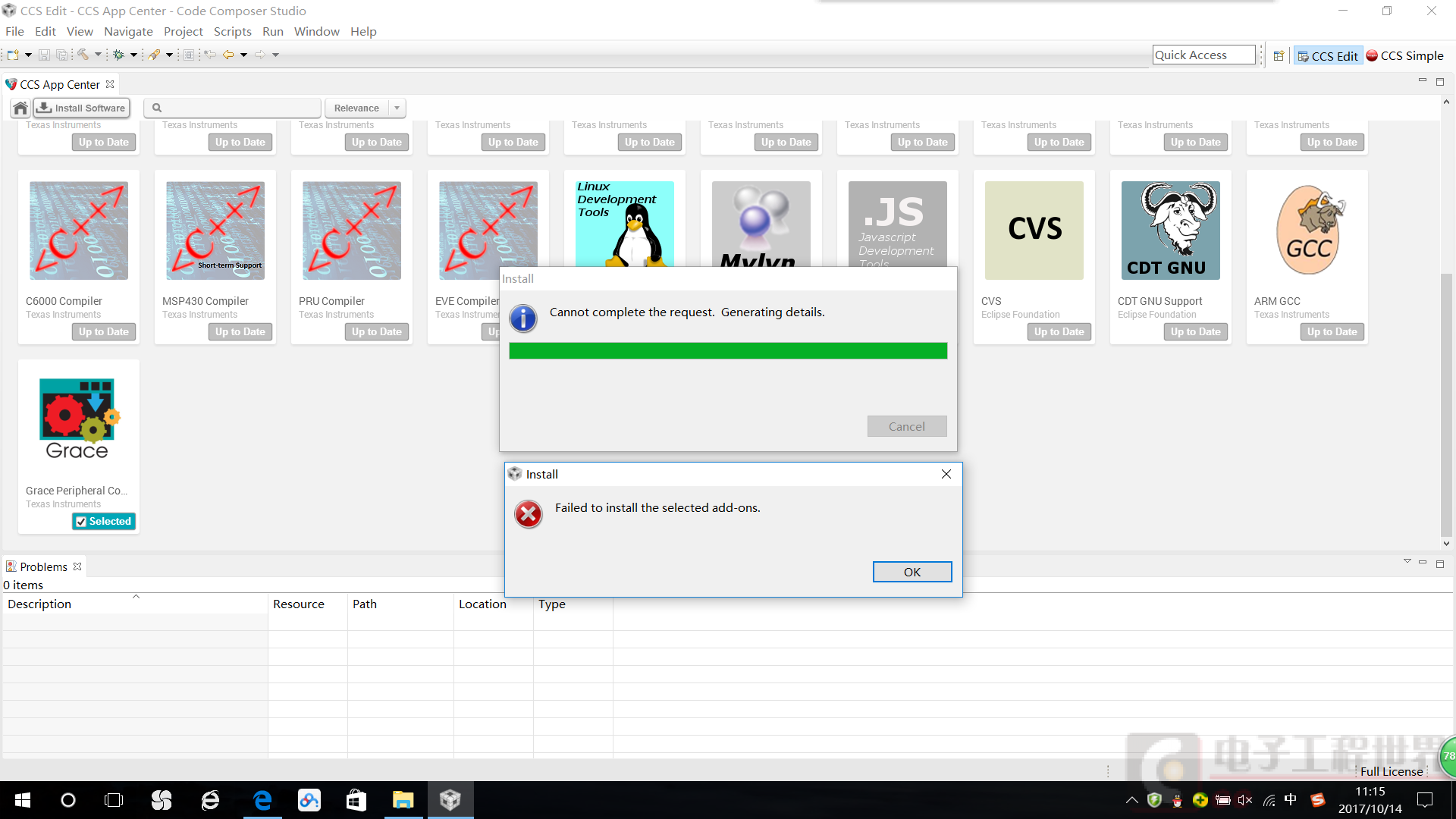This screenshot has height=819, width=1456.
Task: Click the Code Composer Studio taskbar icon
Action: tap(450, 800)
